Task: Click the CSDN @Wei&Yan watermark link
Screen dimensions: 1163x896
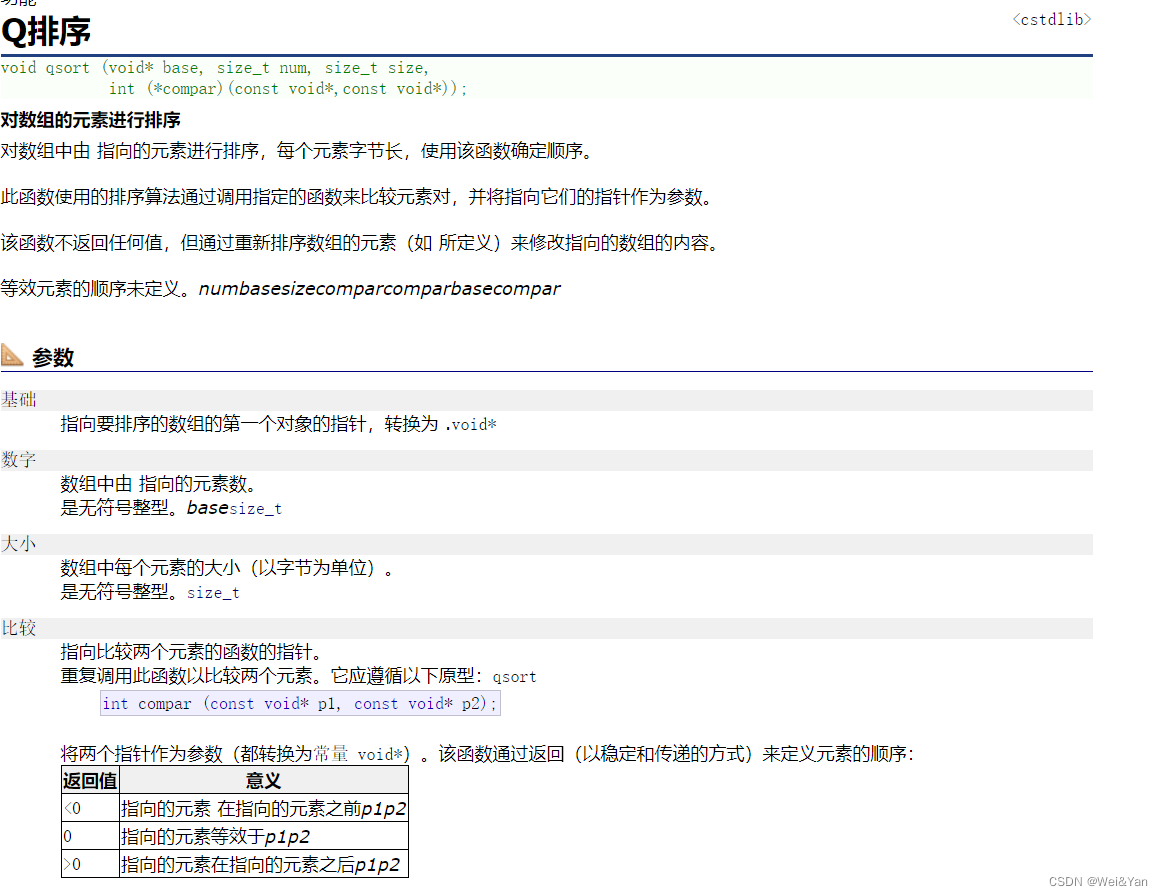Action: tap(1096, 881)
